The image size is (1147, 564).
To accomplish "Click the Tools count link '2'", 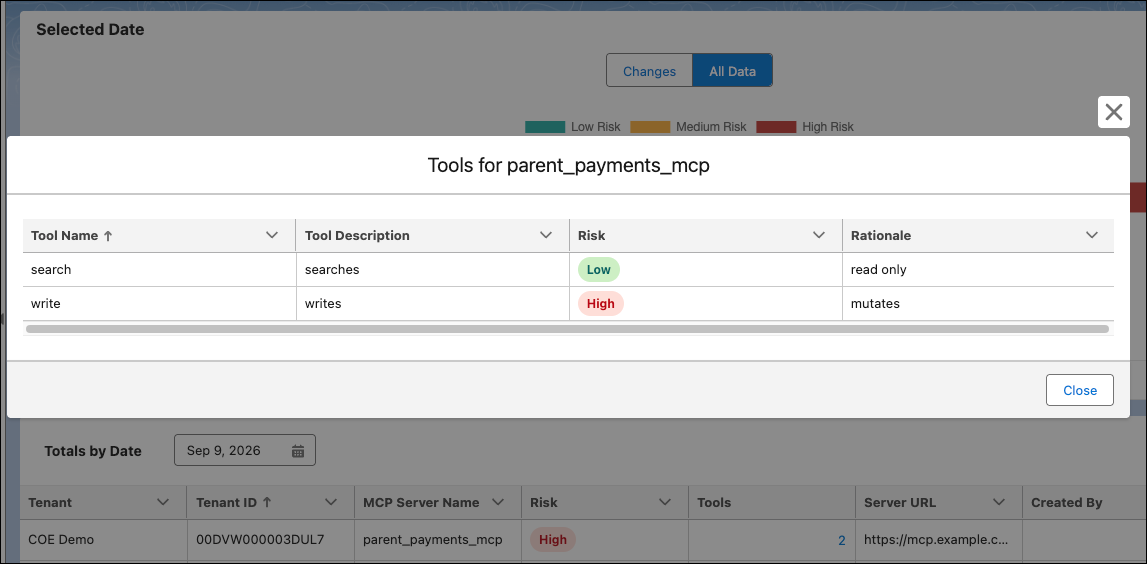I will [x=841, y=541].
